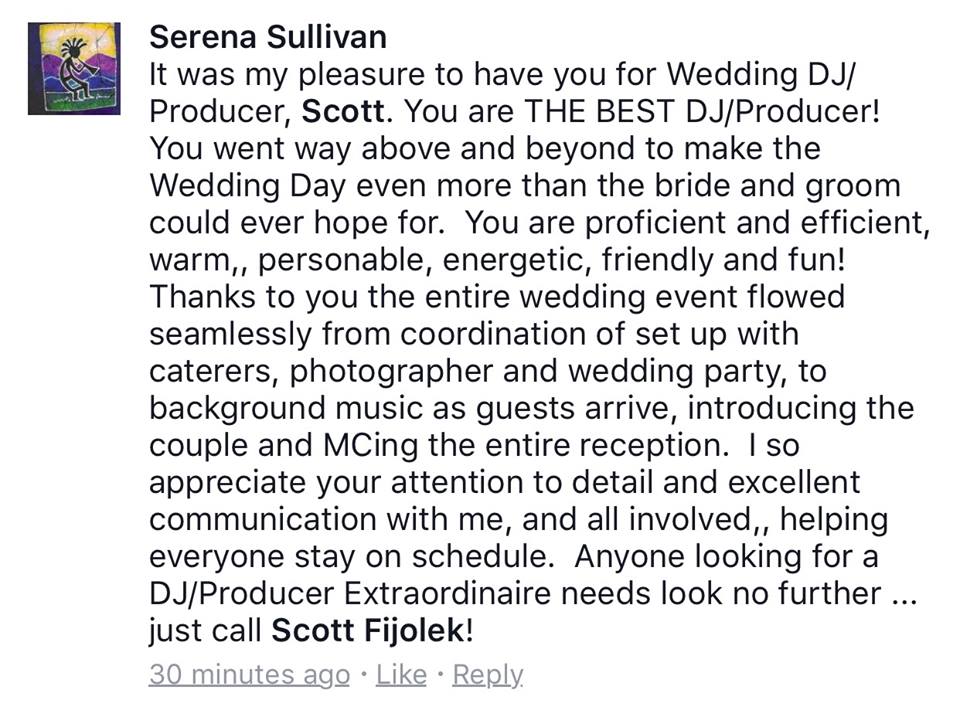Open Serena Sullivan's profile from her name
This screenshot has width=960, height=717.
268,37
